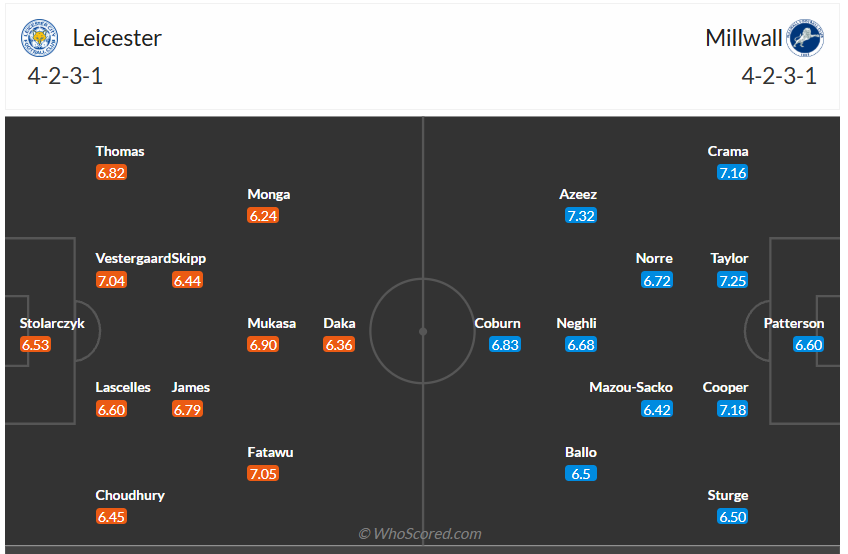Click Azeez's 7.32 rating badge
Screen dimensions: 848x554
tap(581, 216)
